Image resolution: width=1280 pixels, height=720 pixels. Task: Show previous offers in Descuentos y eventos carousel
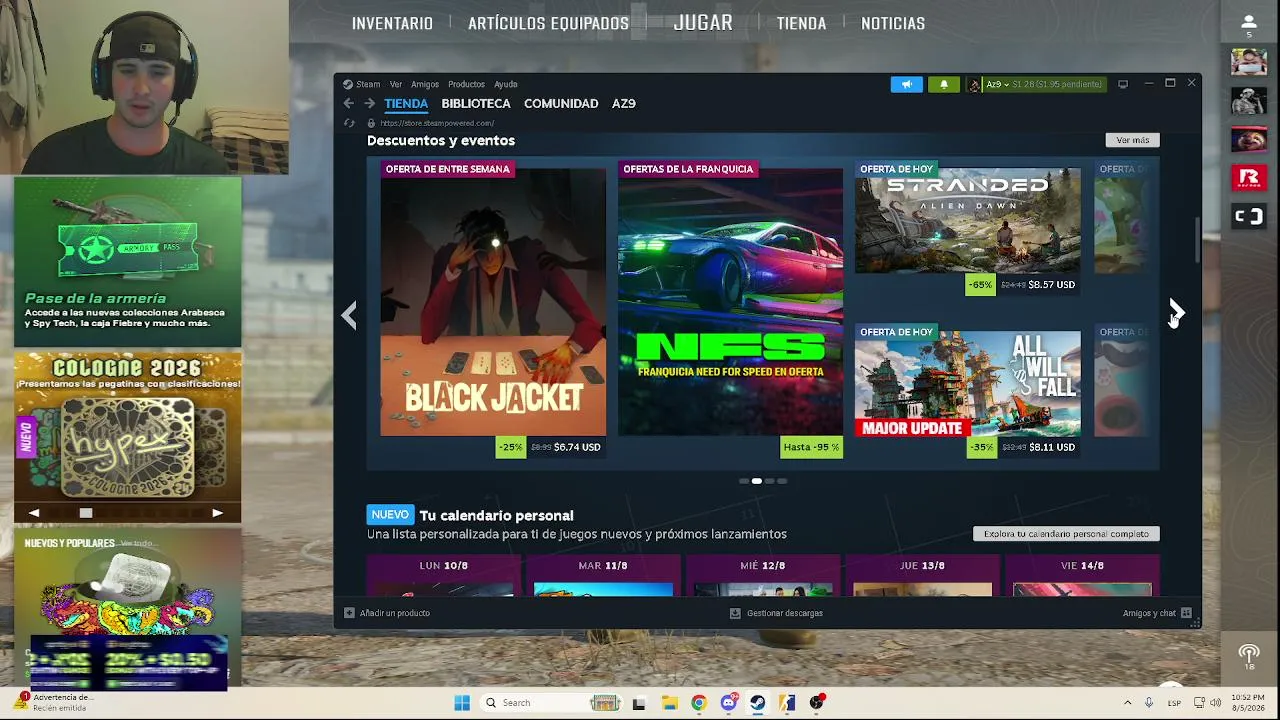[x=348, y=315]
